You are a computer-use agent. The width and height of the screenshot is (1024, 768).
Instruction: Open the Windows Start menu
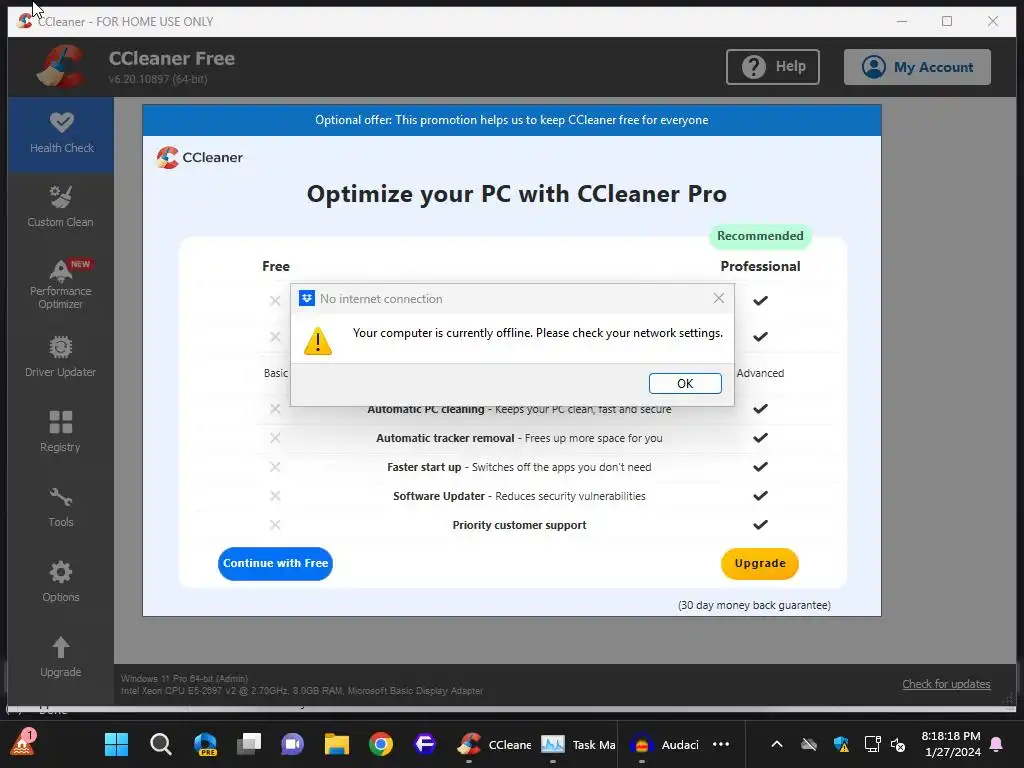pos(116,744)
